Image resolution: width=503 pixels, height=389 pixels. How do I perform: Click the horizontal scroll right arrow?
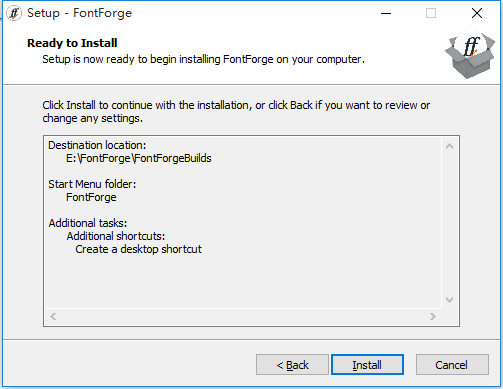(x=433, y=316)
